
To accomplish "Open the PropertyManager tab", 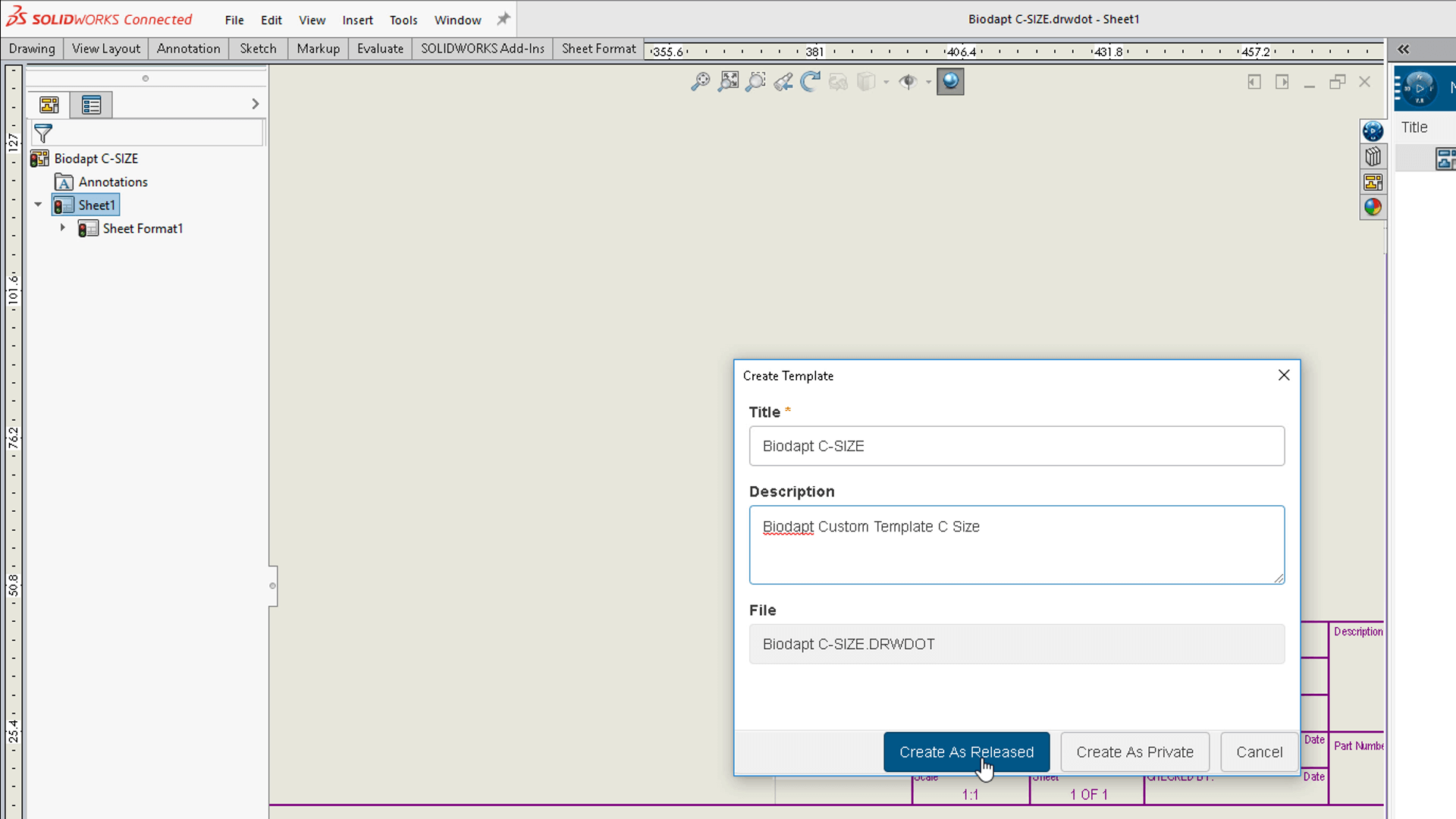I will [x=92, y=105].
